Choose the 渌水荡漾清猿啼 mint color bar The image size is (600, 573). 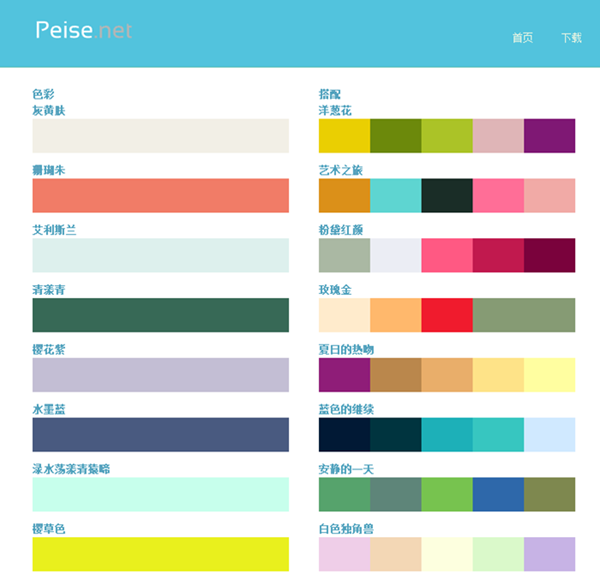pyautogui.click(x=160, y=494)
